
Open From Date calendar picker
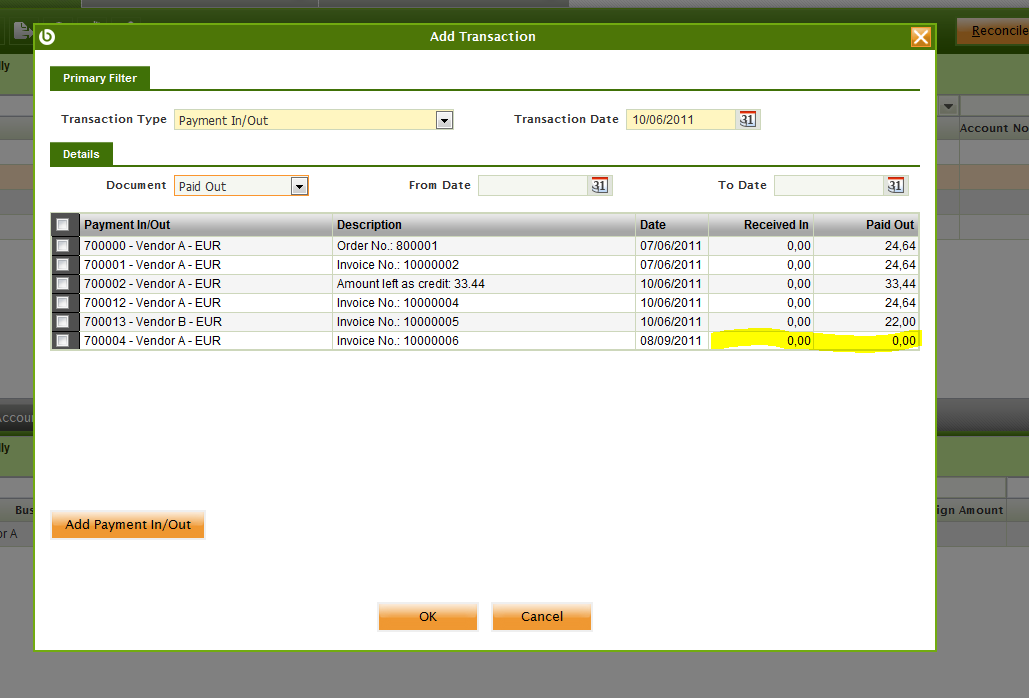599,186
